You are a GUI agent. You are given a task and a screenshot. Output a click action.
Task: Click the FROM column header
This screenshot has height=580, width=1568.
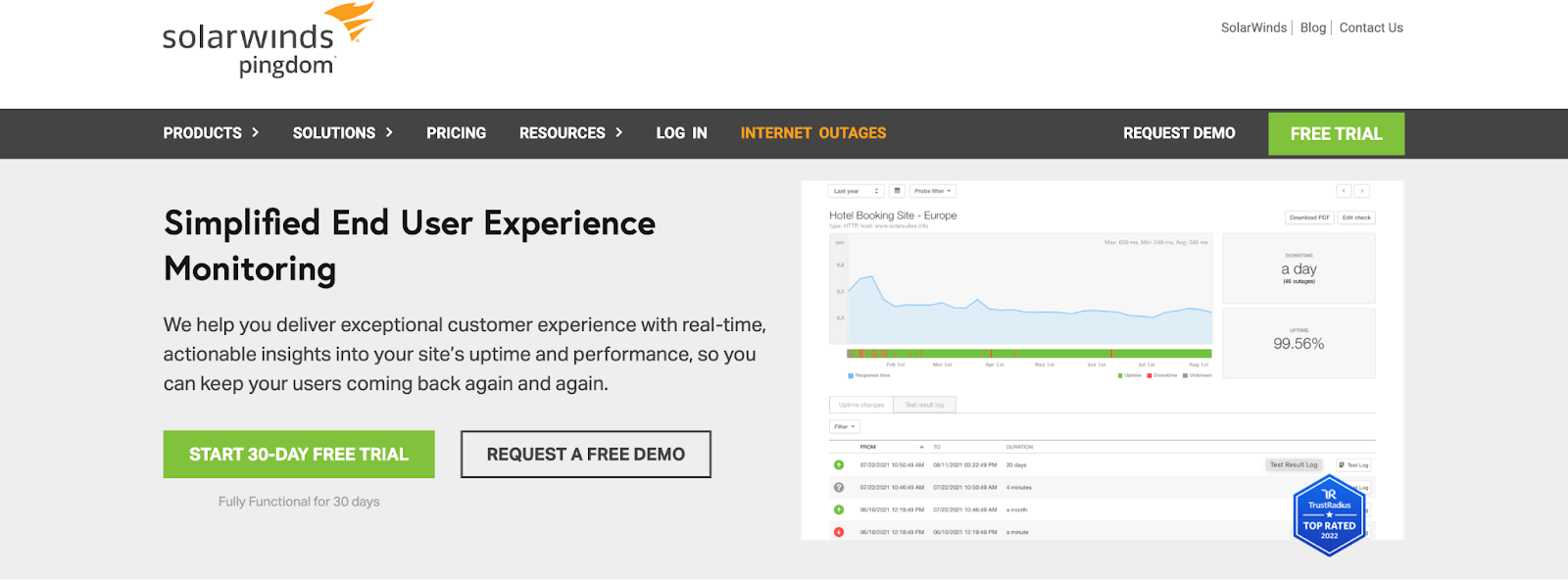[868, 447]
